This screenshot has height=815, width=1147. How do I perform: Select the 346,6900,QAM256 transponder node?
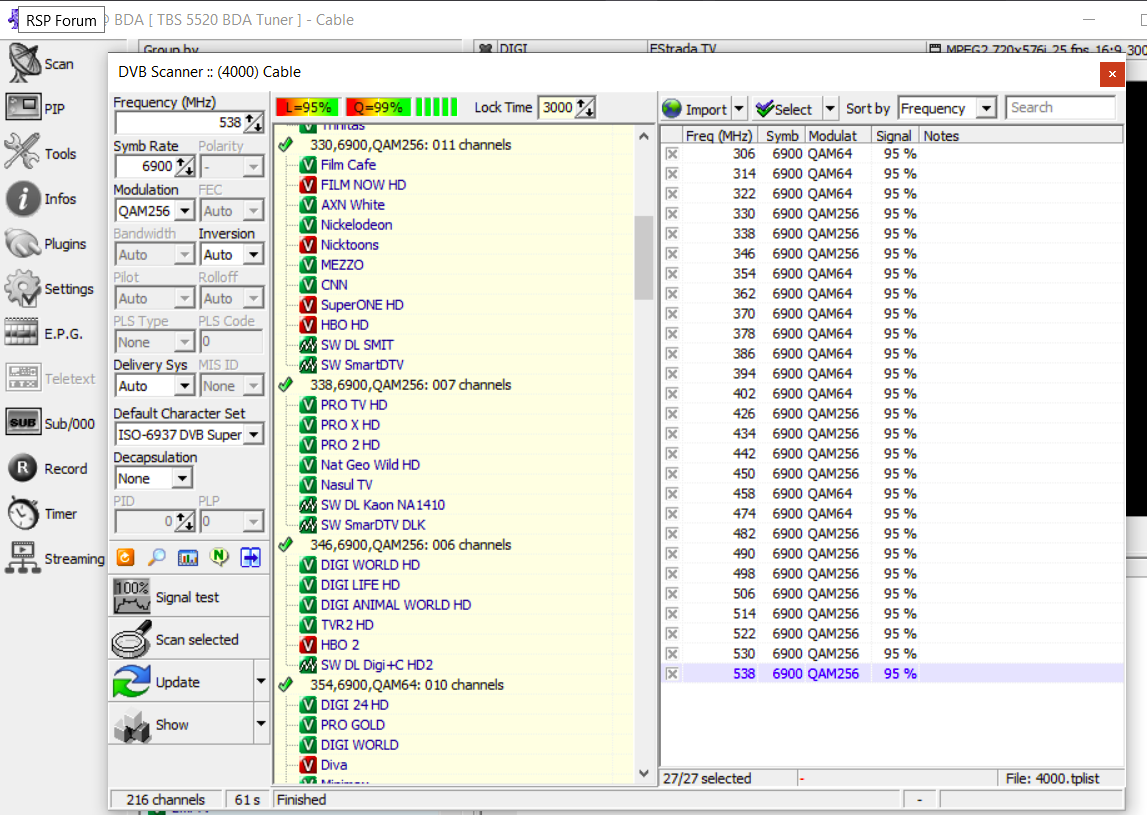[410, 545]
